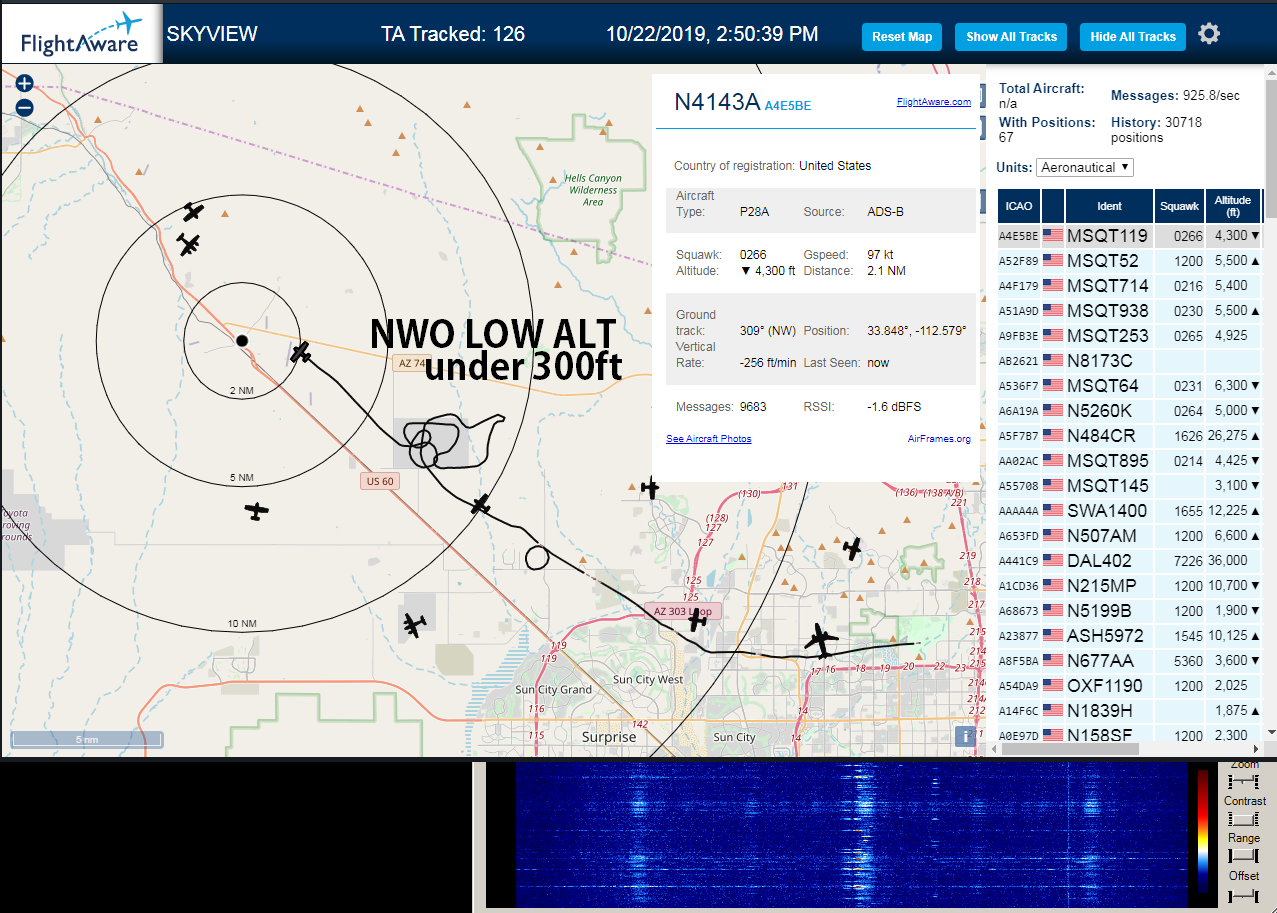Sort table by Altitude (ft) column header
This screenshot has height=913, width=1277.
coord(1233,206)
